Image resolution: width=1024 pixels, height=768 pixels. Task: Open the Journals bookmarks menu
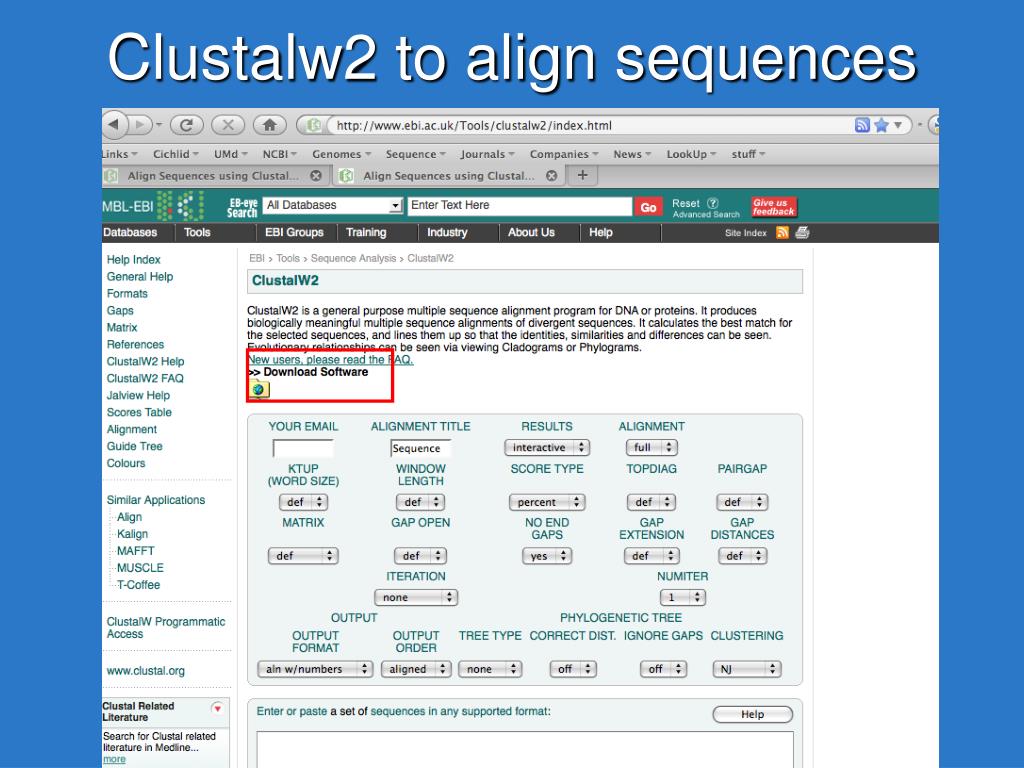(487, 154)
